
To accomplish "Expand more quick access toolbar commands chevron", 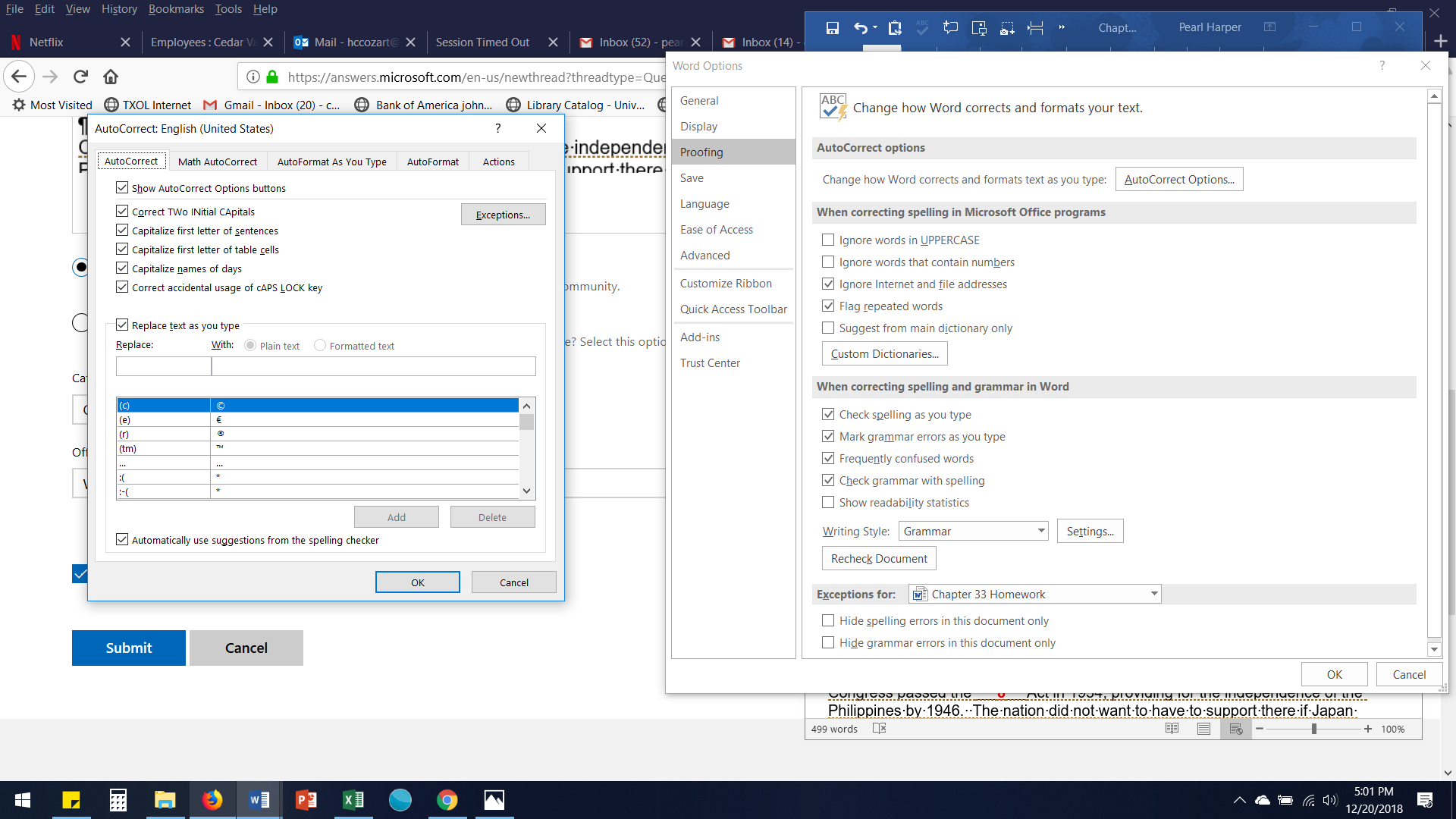I will click(x=1062, y=28).
